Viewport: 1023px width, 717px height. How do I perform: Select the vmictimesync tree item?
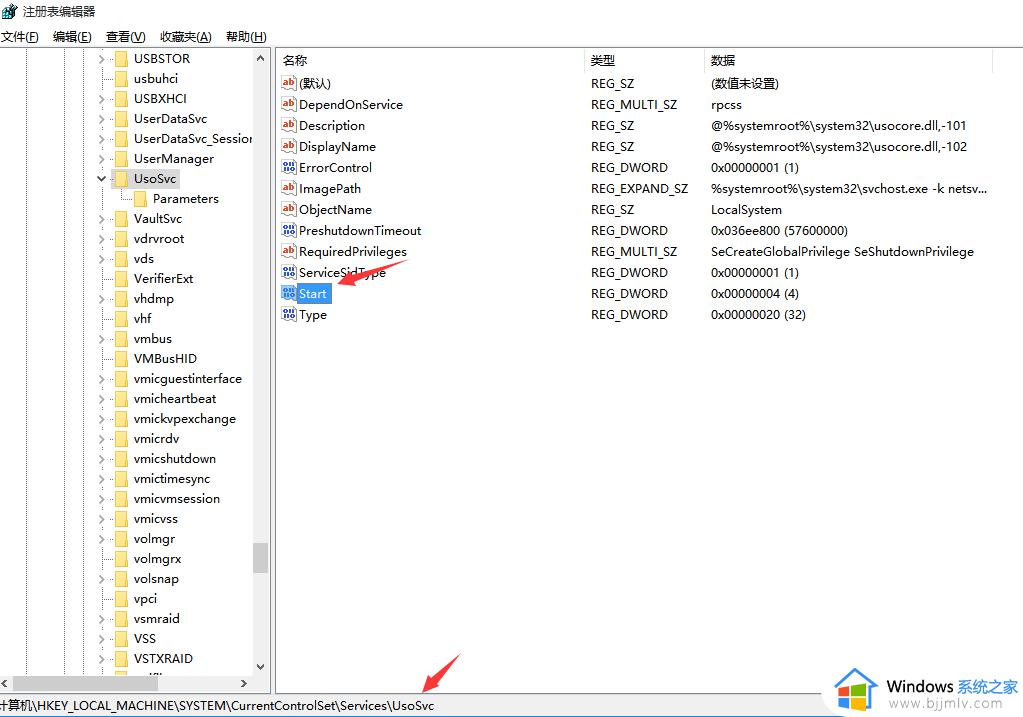point(172,479)
